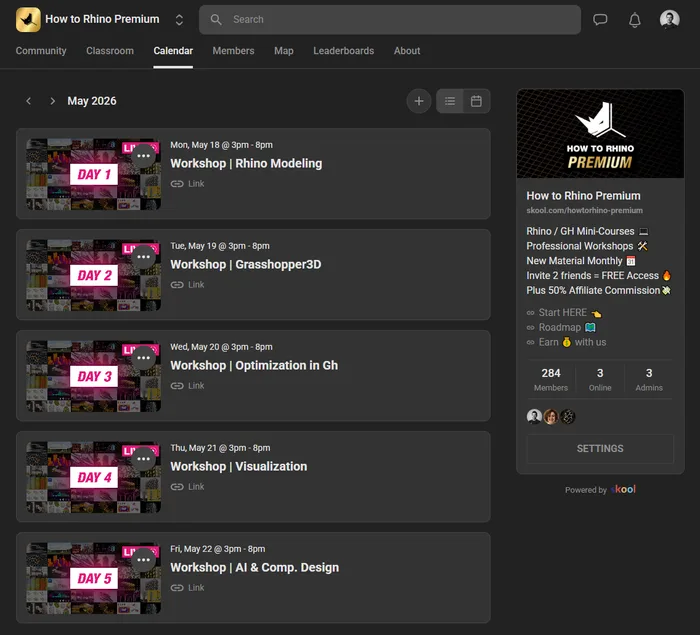The height and width of the screenshot is (635, 700).
Task: Open the DAY 5 workshop thumbnail
Action: coord(93,578)
